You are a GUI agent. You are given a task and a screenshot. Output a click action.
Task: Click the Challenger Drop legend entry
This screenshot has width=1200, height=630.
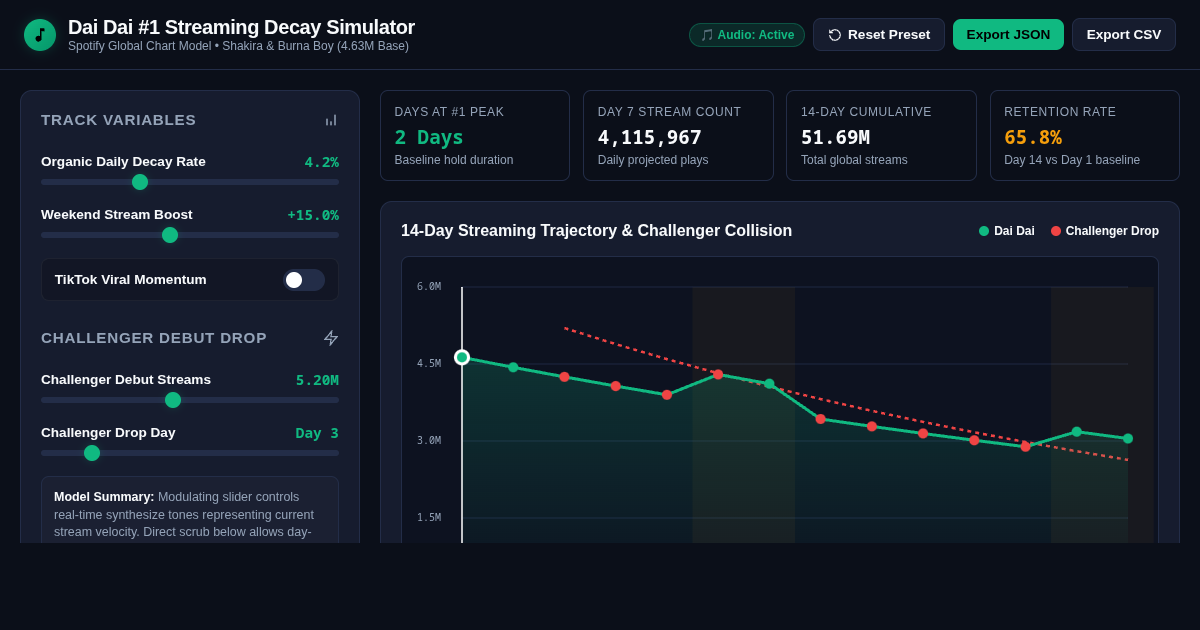point(1105,231)
